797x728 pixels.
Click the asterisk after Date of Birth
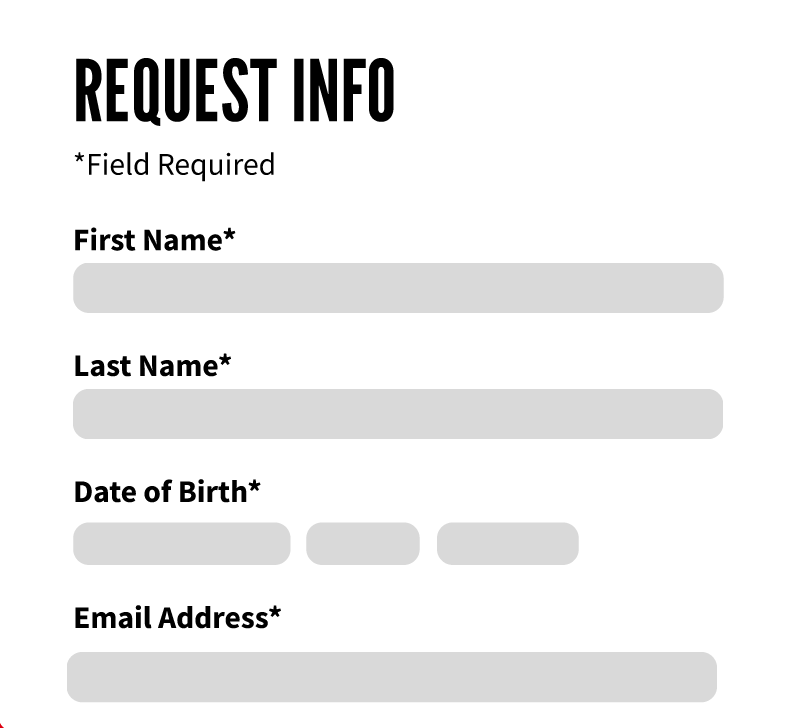[254, 488]
